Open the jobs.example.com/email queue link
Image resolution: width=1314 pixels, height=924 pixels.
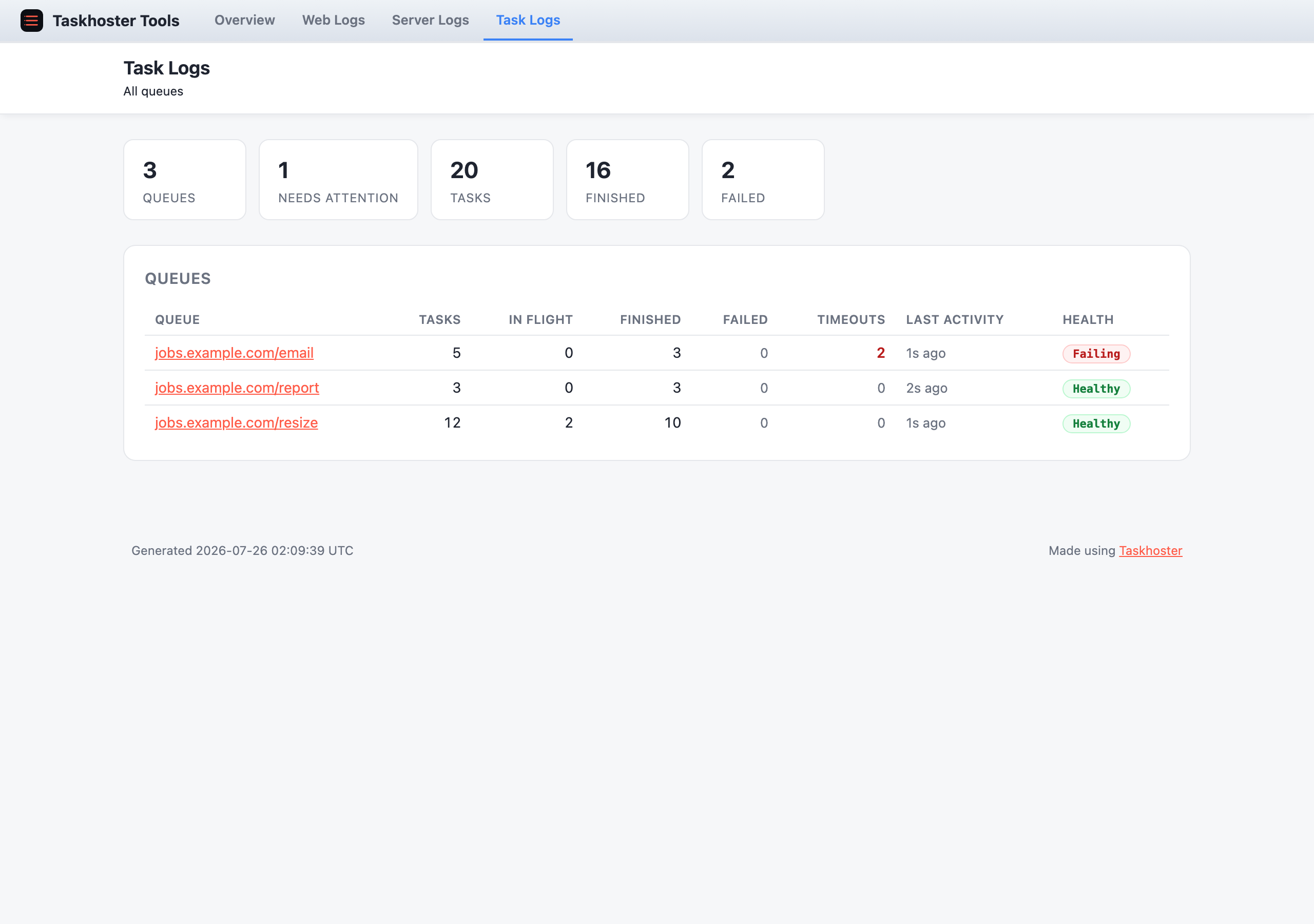(234, 353)
